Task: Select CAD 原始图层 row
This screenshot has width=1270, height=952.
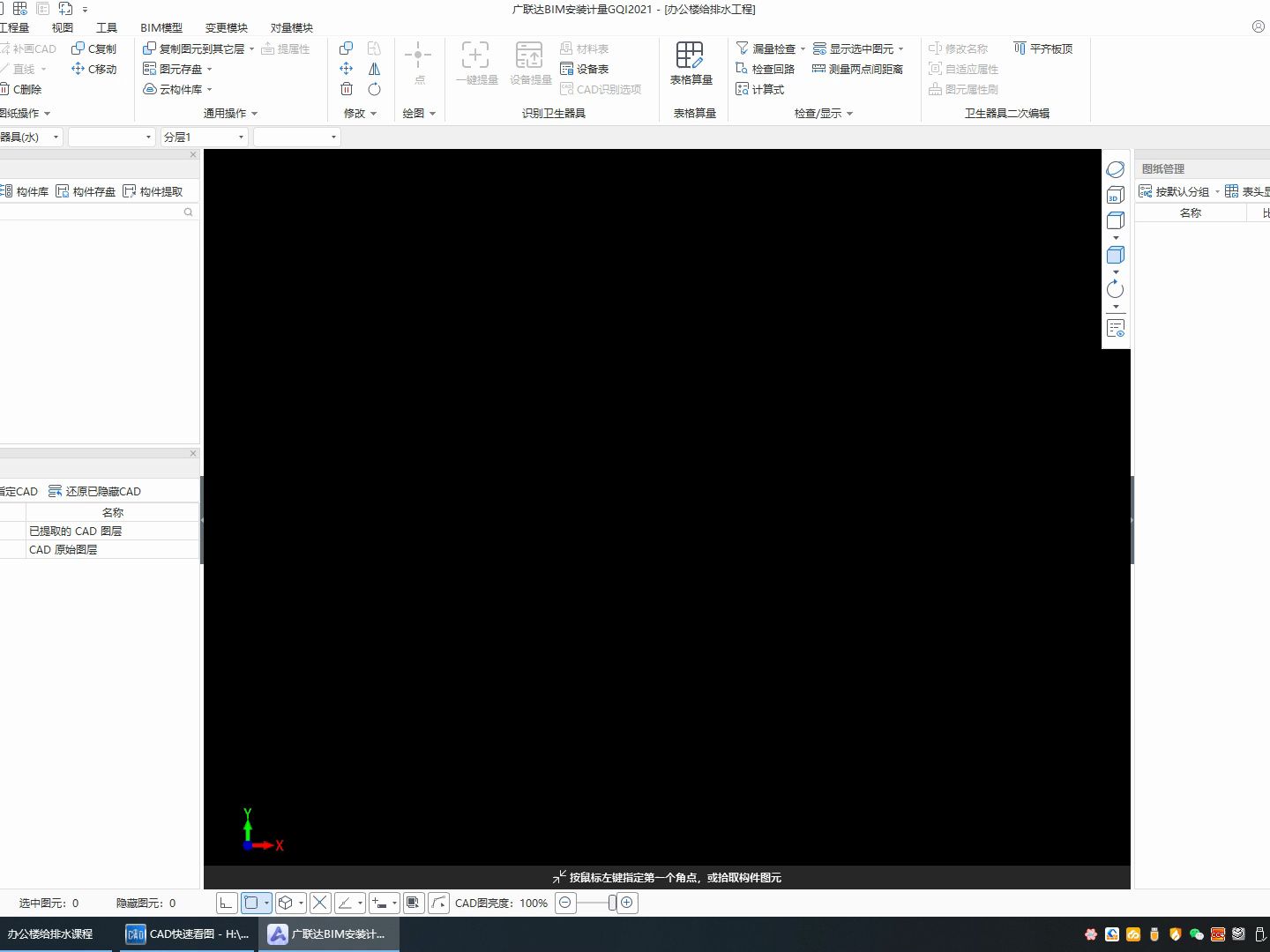Action: click(100, 549)
